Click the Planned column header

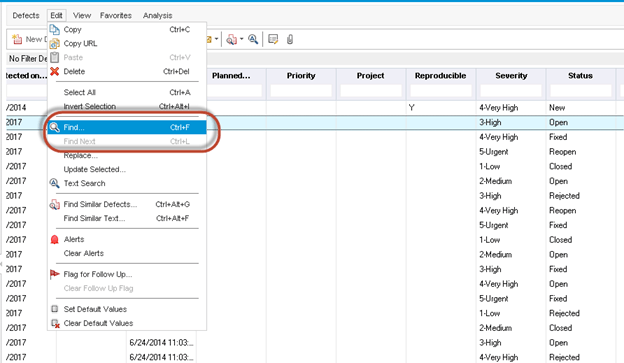(231, 76)
